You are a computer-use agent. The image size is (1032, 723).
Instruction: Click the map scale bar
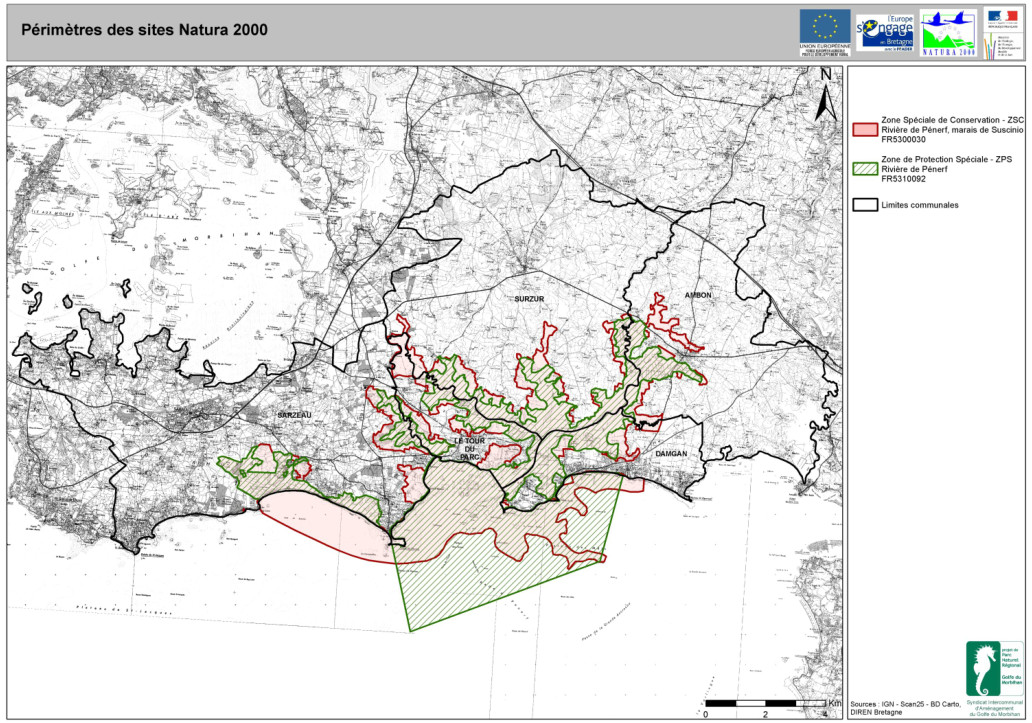click(765, 703)
